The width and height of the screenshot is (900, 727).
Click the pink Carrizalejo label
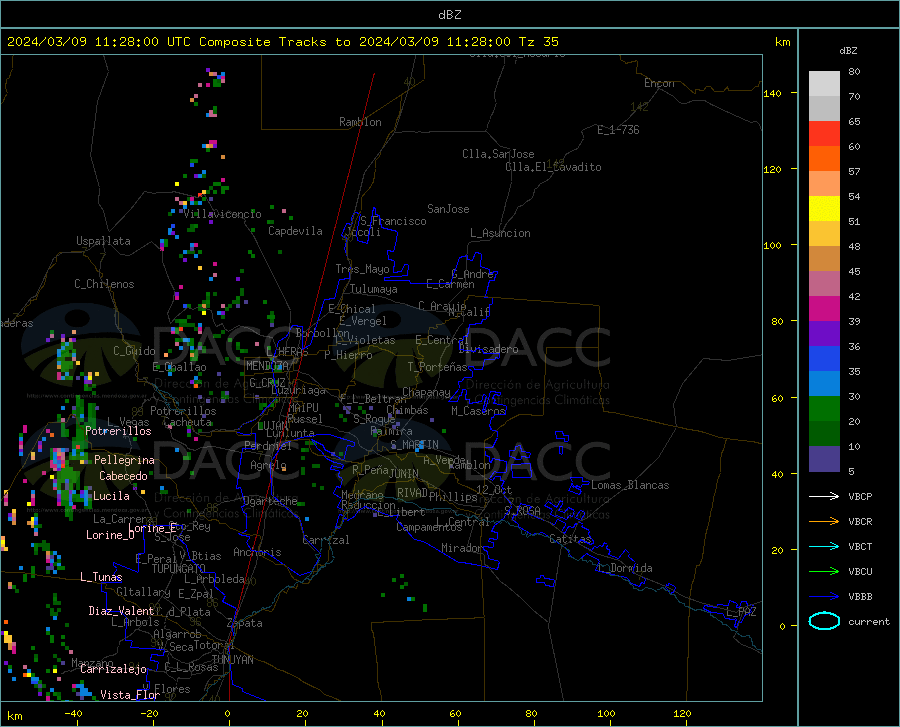pos(113,669)
